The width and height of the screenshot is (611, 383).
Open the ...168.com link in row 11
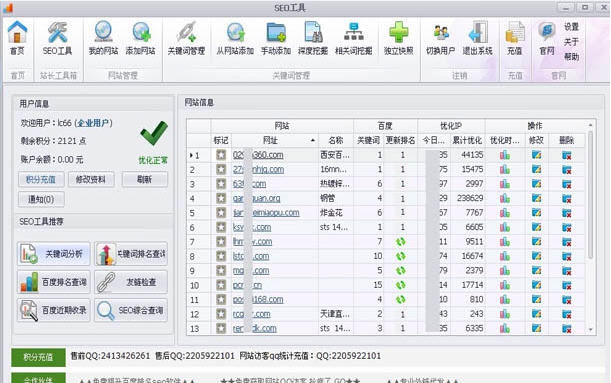click(x=258, y=300)
